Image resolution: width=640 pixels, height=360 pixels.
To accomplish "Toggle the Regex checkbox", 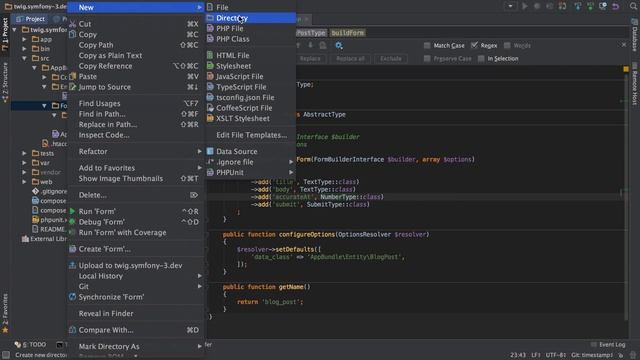I will pos(474,45).
